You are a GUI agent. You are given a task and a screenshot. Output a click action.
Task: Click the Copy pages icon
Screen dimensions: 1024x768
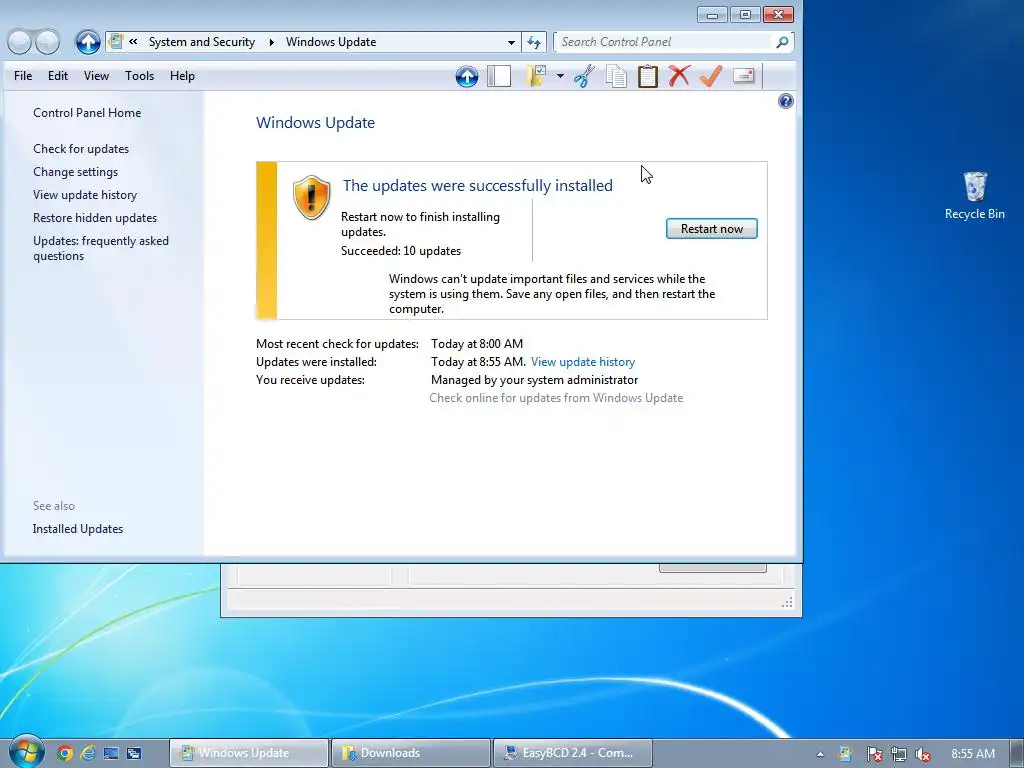pos(616,76)
